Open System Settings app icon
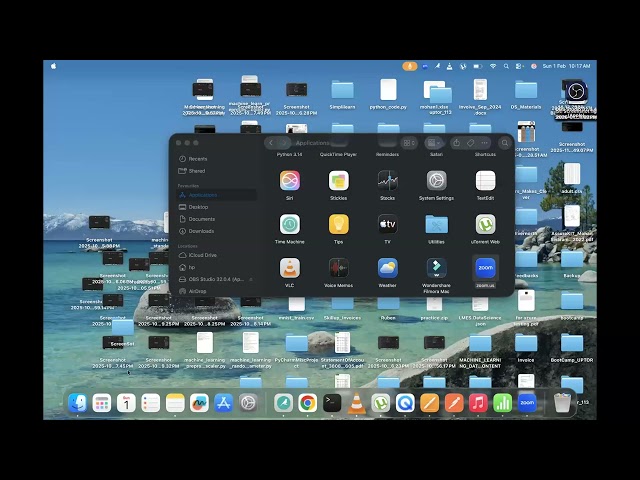The width and height of the screenshot is (640, 480). point(436,181)
